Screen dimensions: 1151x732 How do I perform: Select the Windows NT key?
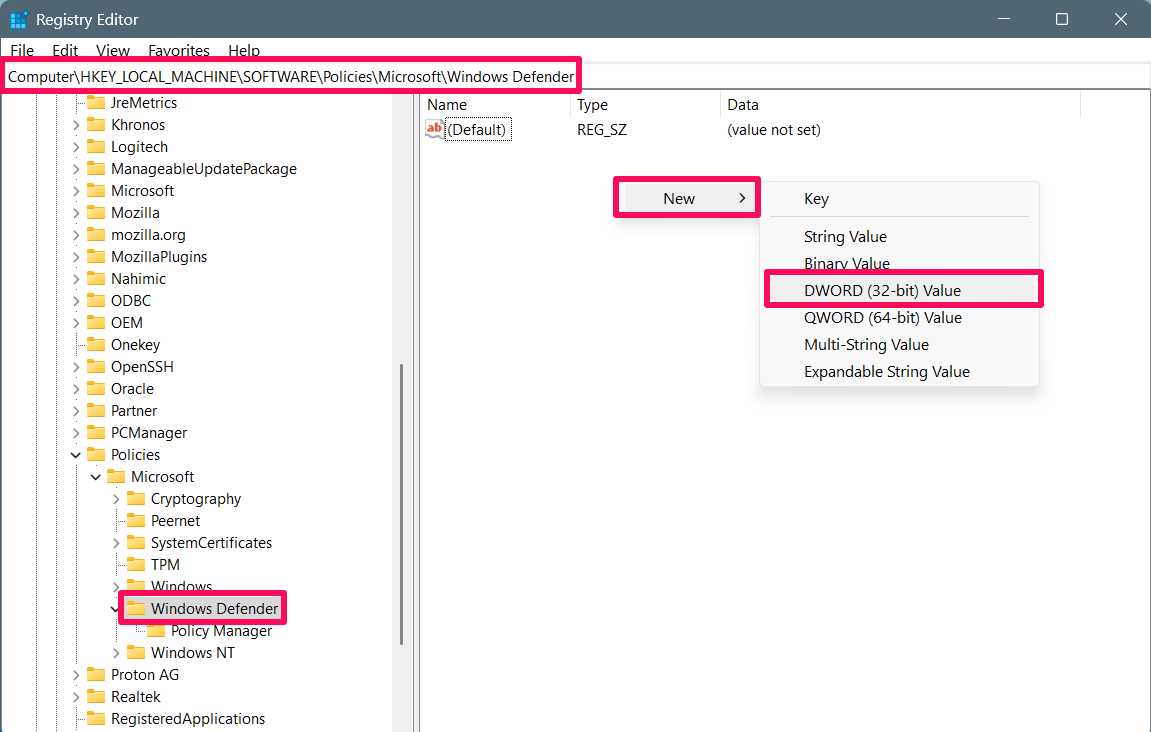pos(192,653)
